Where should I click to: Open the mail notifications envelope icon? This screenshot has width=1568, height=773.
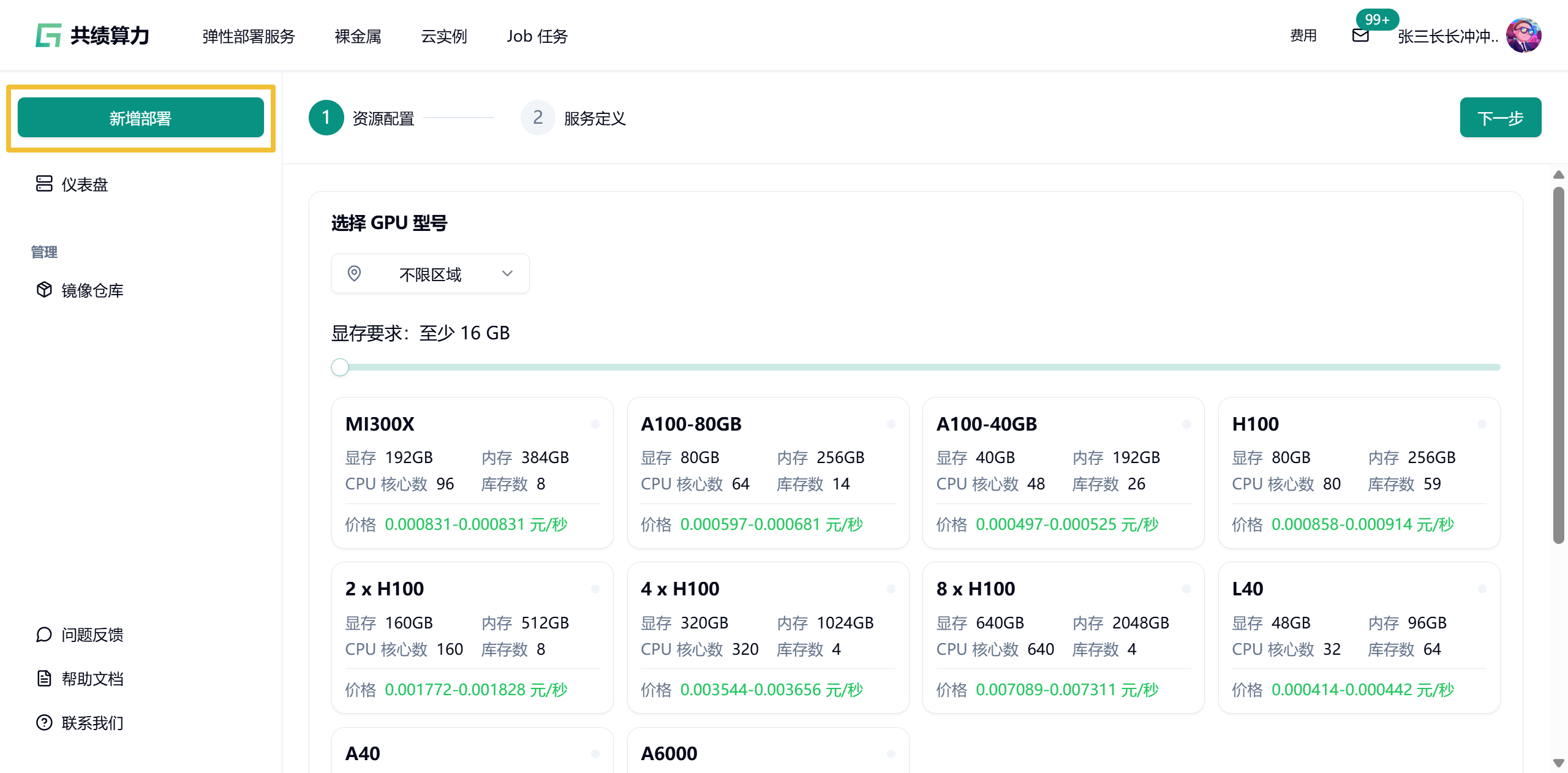(x=1360, y=36)
